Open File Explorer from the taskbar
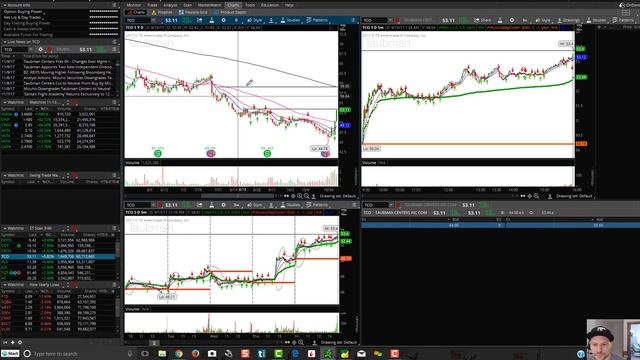Viewport: 640px width, 360px height. click(x=162, y=354)
